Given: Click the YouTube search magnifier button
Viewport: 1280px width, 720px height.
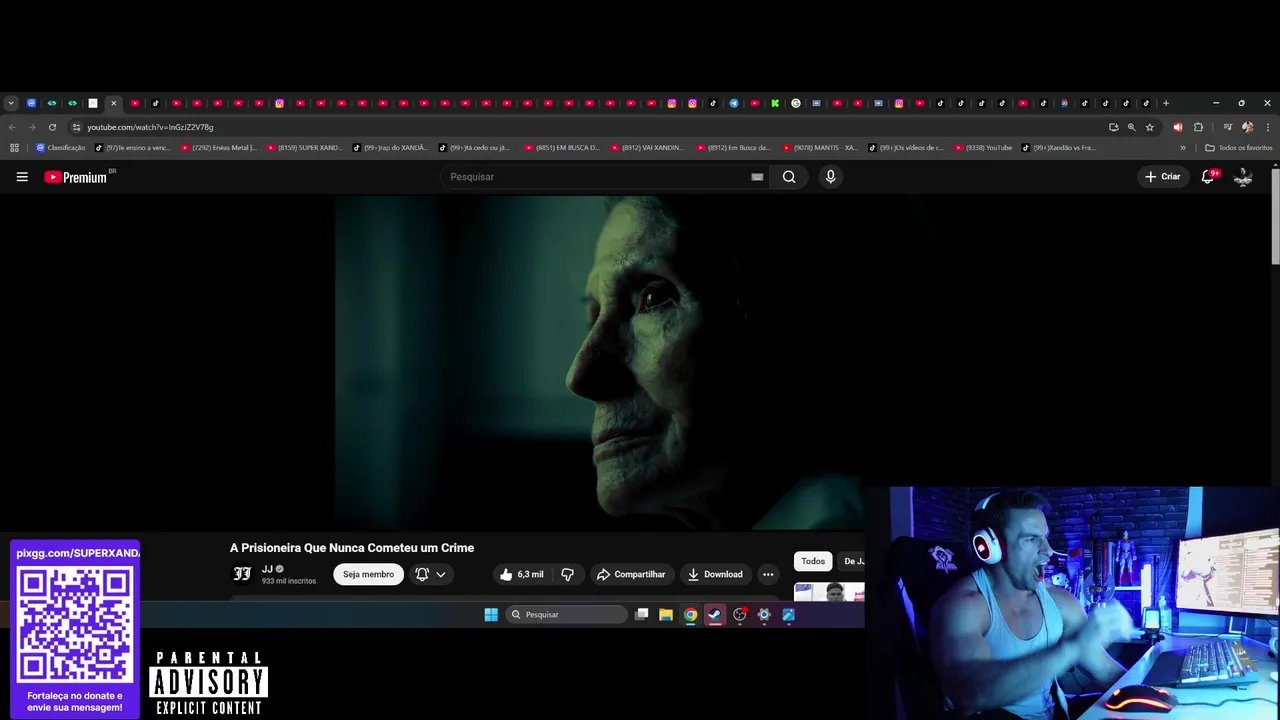Looking at the screenshot, I should [x=789, y=177].
